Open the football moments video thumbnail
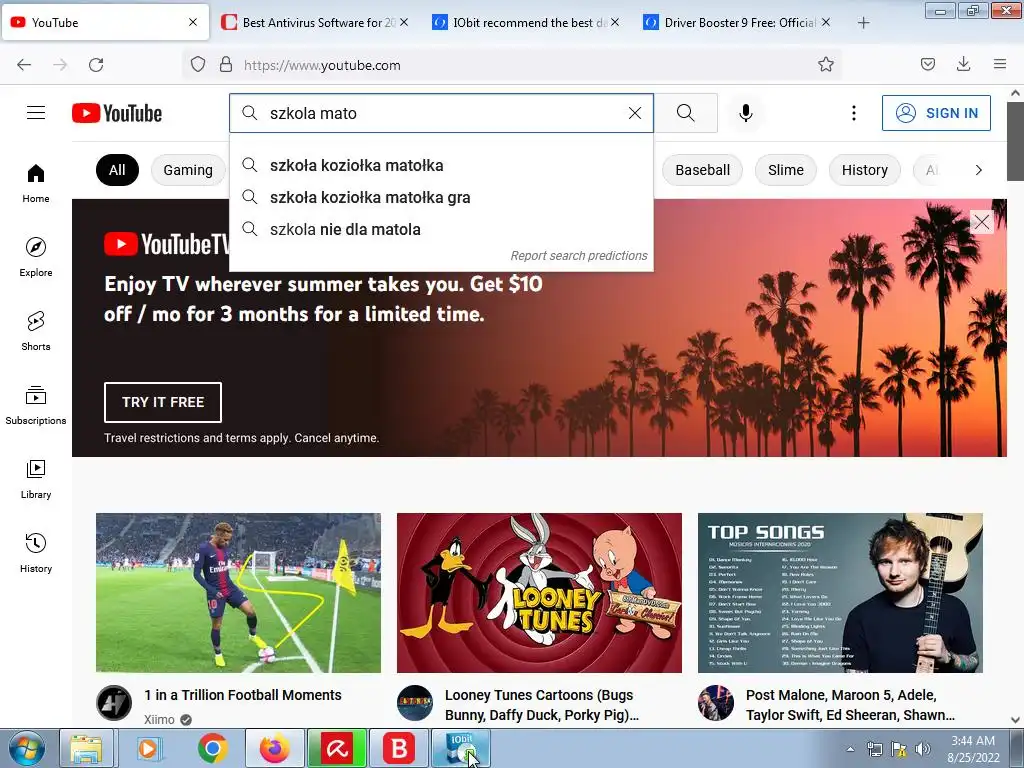 (x=238, y=592)
